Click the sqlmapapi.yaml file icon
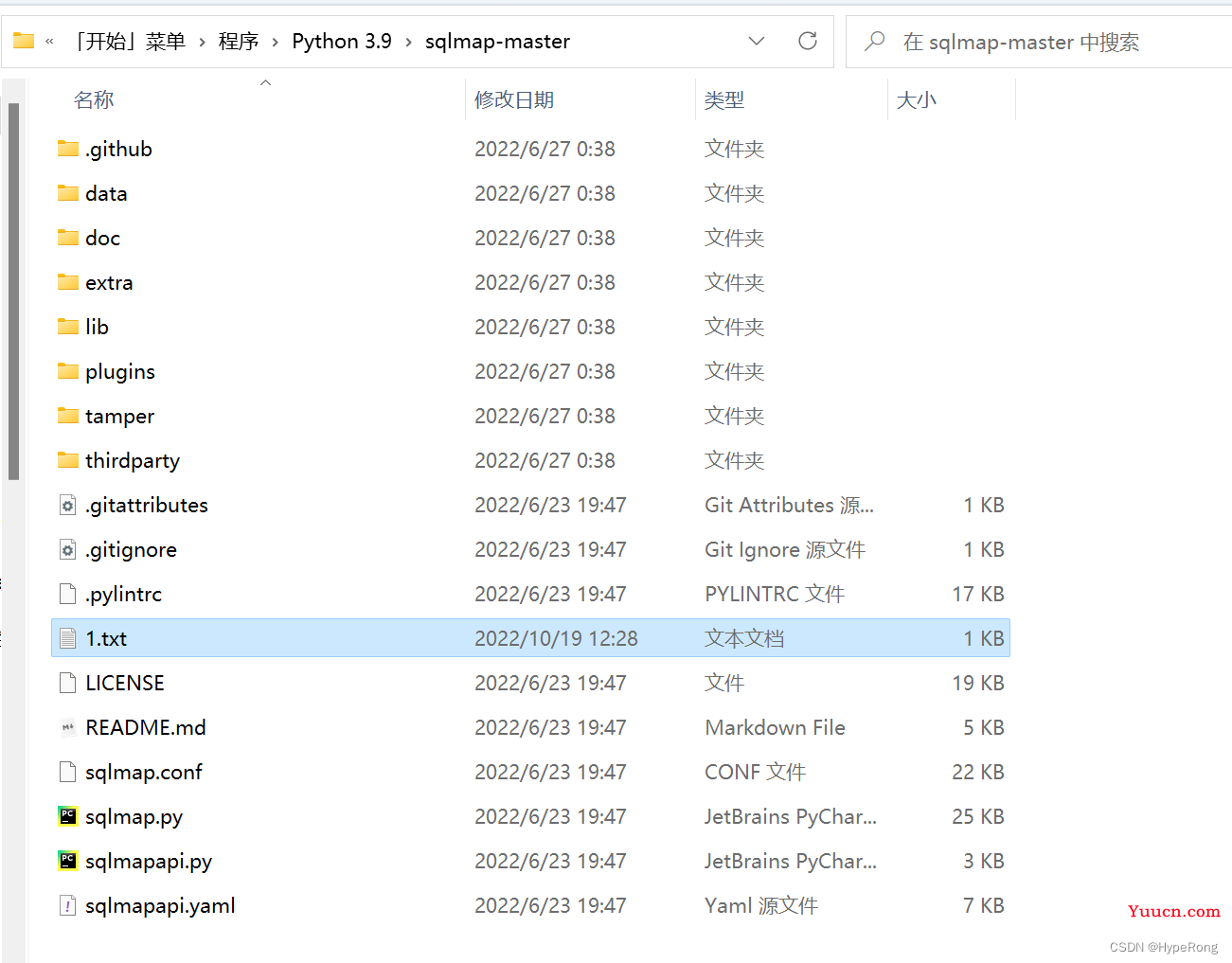The image size is (1232, 963). pos(68,905)
